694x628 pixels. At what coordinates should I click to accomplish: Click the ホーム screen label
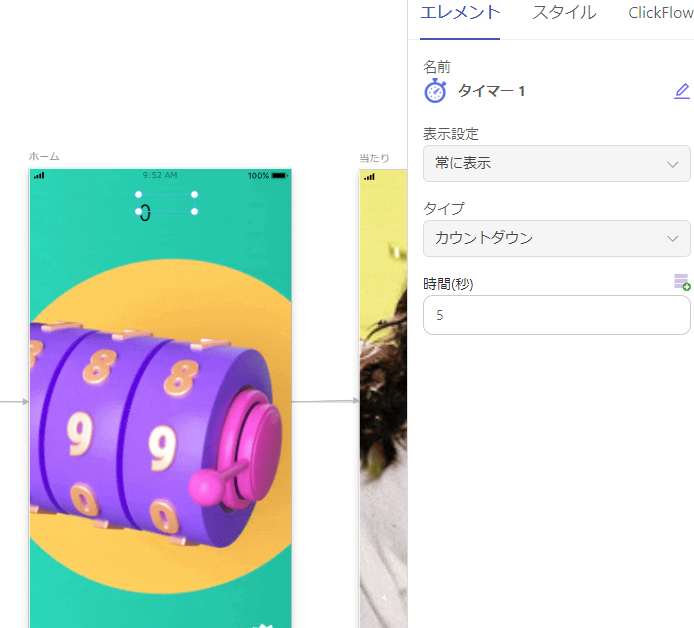point(44,156)
